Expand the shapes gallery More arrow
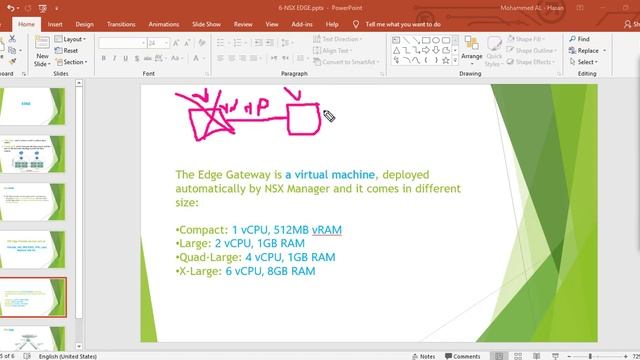This screenshot has width=640, height=360. click(x=455, y=60)
